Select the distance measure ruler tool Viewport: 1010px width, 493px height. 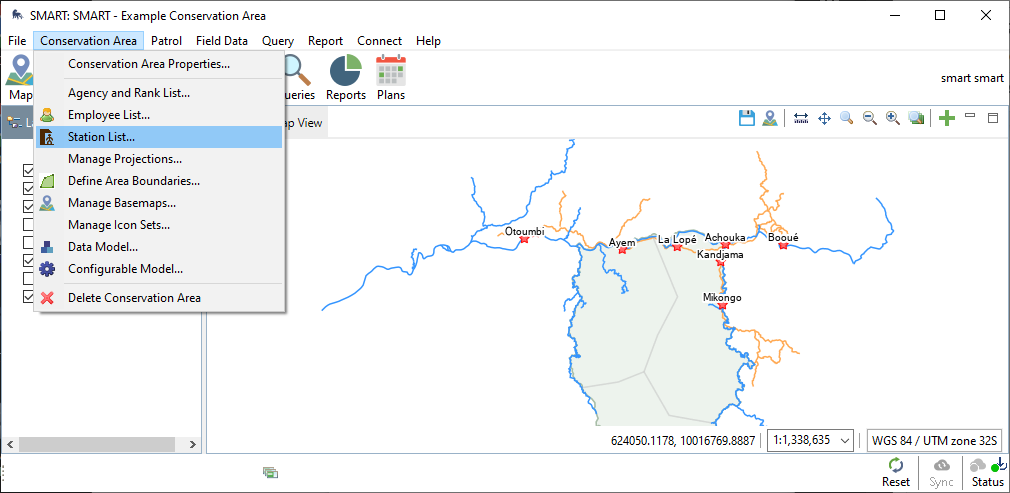click(x=801, y=118)
